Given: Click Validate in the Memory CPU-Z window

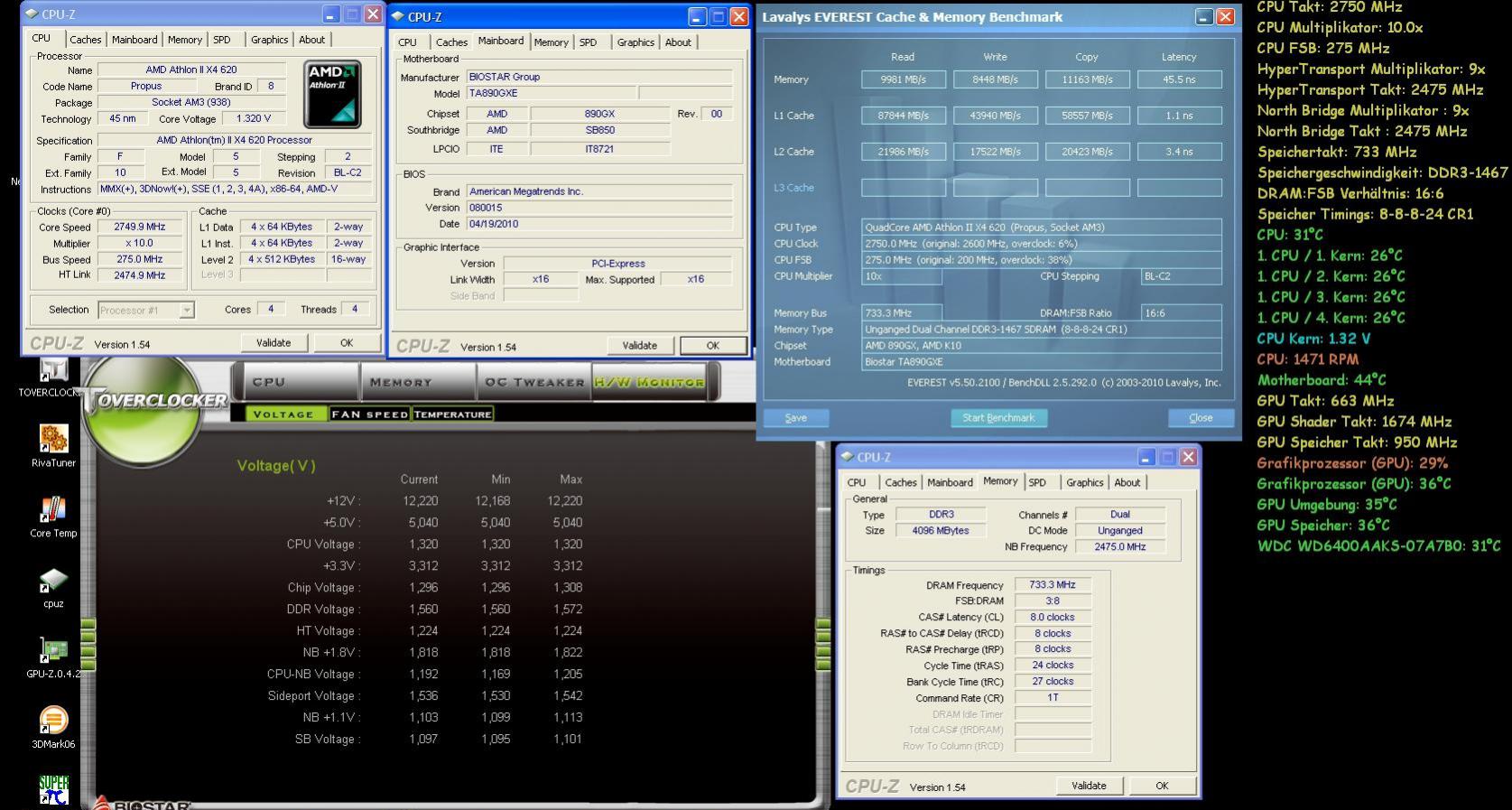Looking at the screenshot, I should point(1089,786).
